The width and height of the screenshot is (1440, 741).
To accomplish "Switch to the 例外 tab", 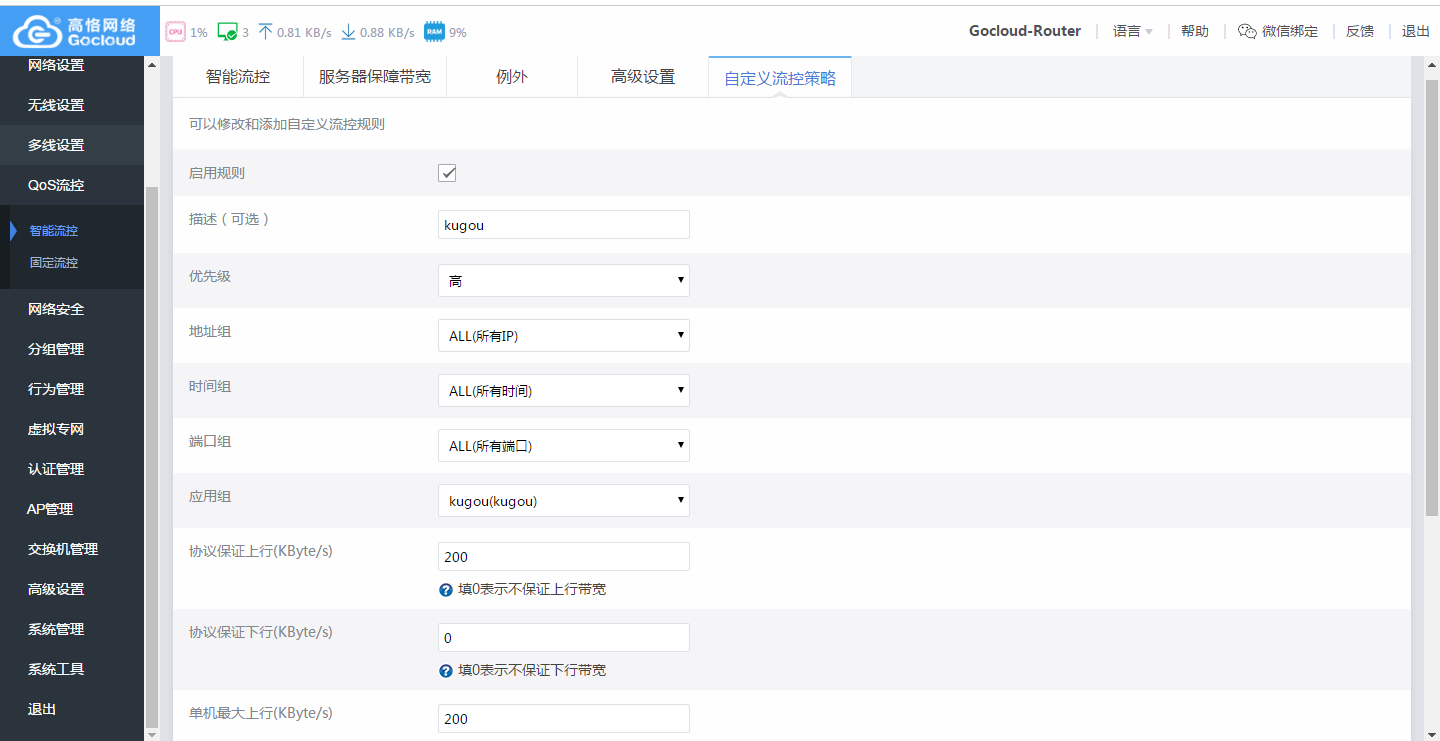I will tap(512, 77).
